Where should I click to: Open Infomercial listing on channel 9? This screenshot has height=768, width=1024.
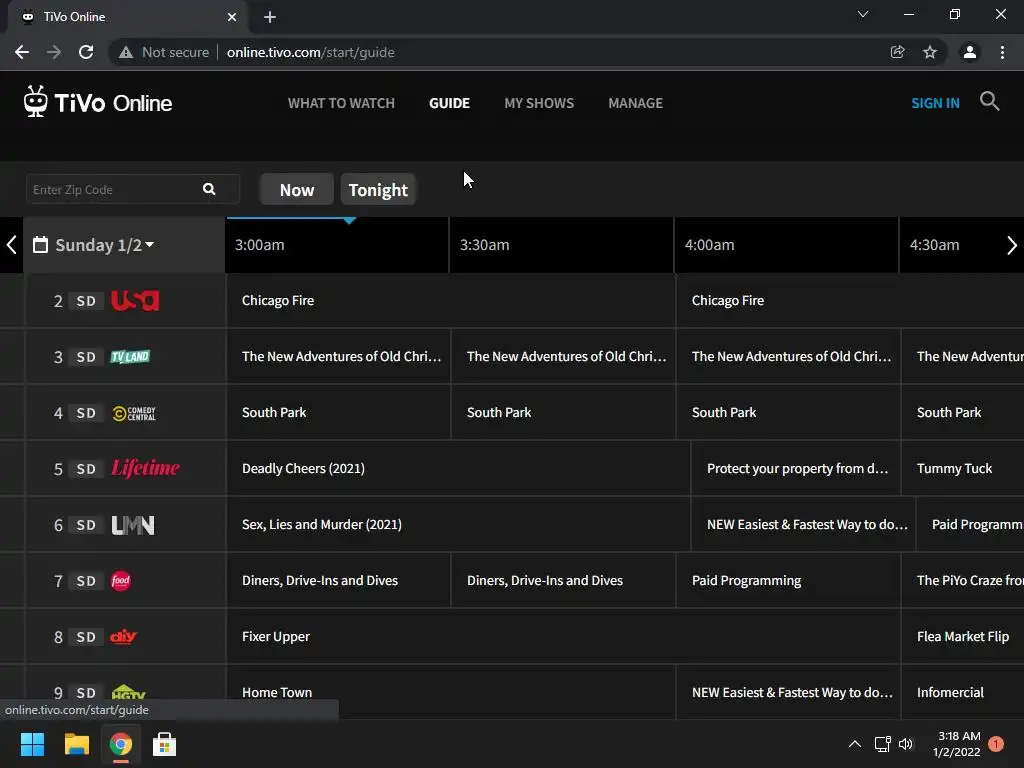click(963, 692)
